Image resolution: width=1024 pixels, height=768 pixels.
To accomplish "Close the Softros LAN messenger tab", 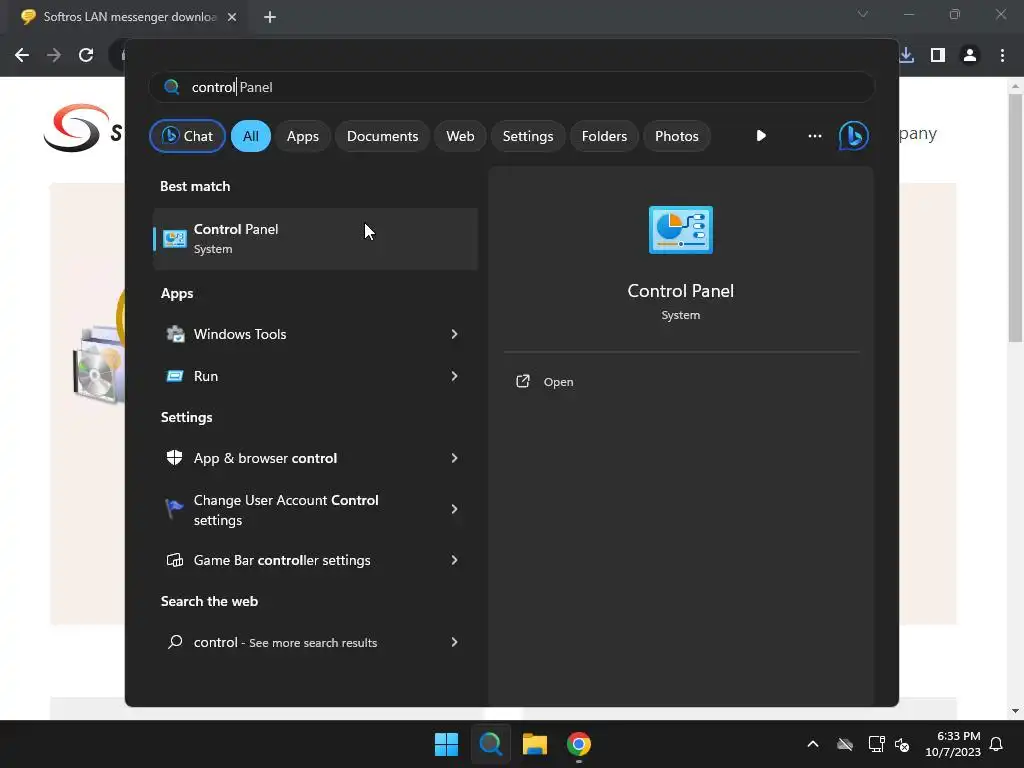I will 232,17.
